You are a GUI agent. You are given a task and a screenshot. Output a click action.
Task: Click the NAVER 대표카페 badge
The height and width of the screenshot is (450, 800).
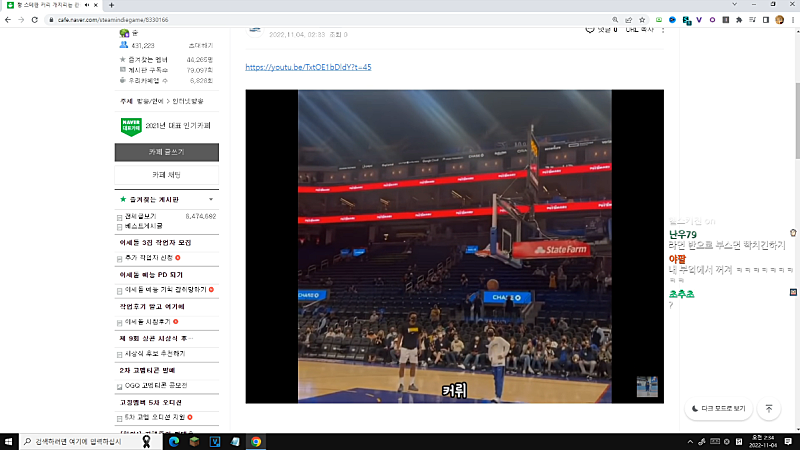[x=131, y=126]
